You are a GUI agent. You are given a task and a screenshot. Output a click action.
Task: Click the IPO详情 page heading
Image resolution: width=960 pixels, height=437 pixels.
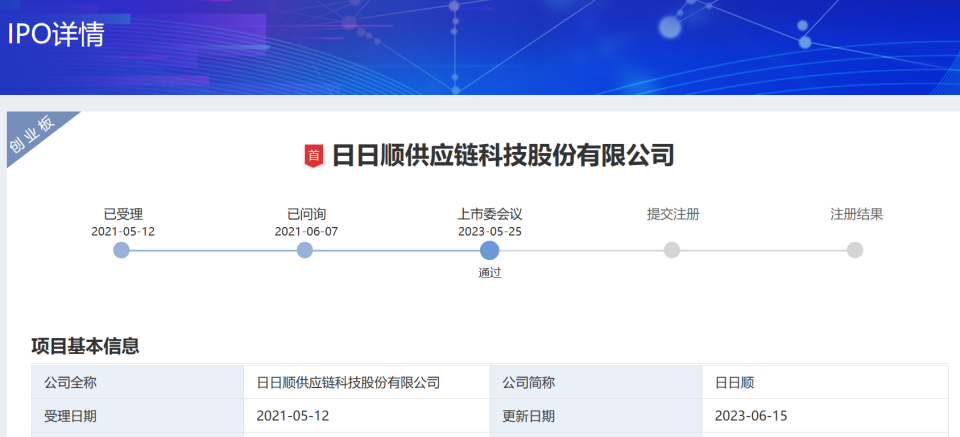click(56, 35)
